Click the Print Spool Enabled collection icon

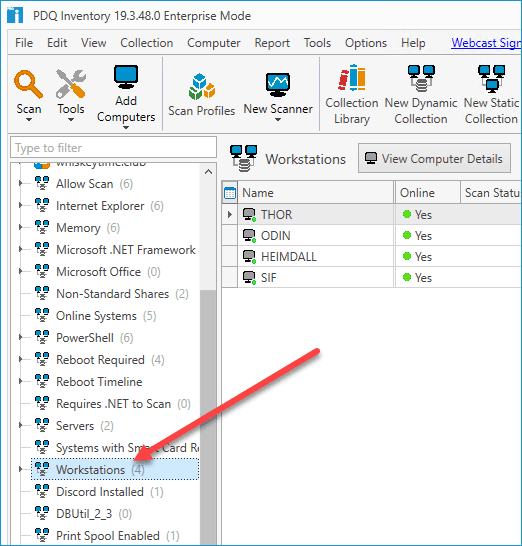click(x=42, y=535)
